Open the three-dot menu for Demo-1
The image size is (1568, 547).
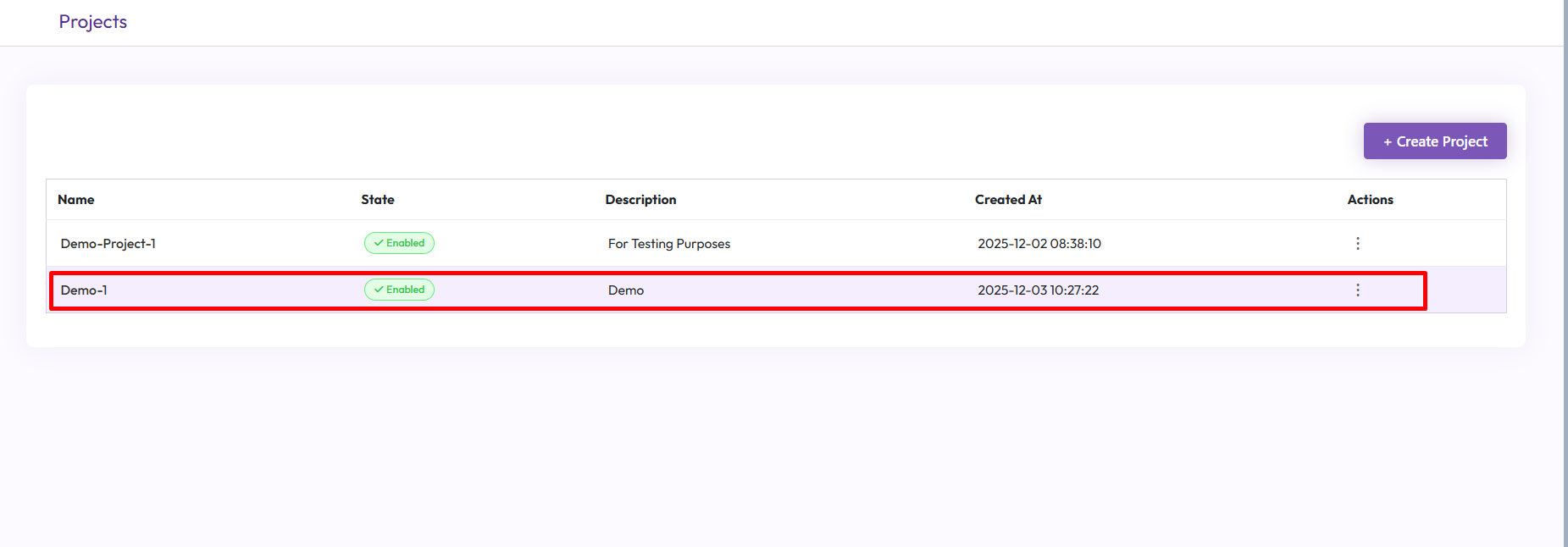[x=1357, y=290]
